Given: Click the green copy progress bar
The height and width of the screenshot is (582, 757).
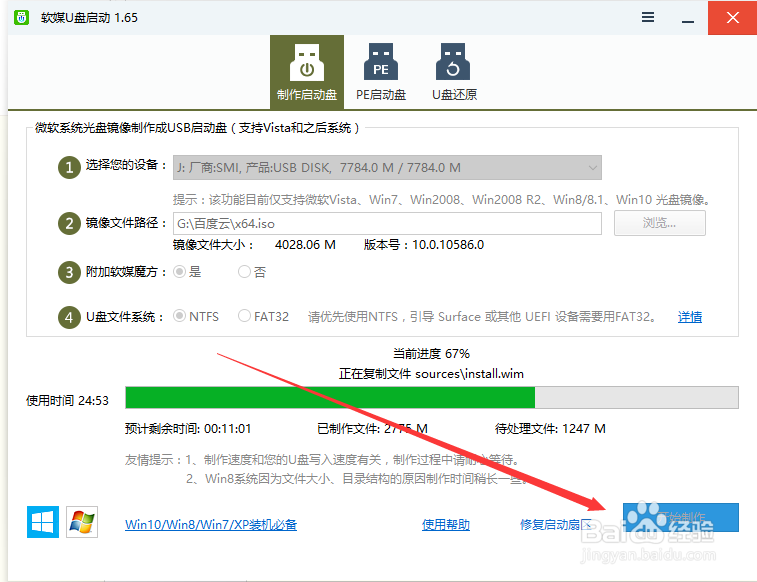Looking at the screenshot, I should tap(432, 398).
